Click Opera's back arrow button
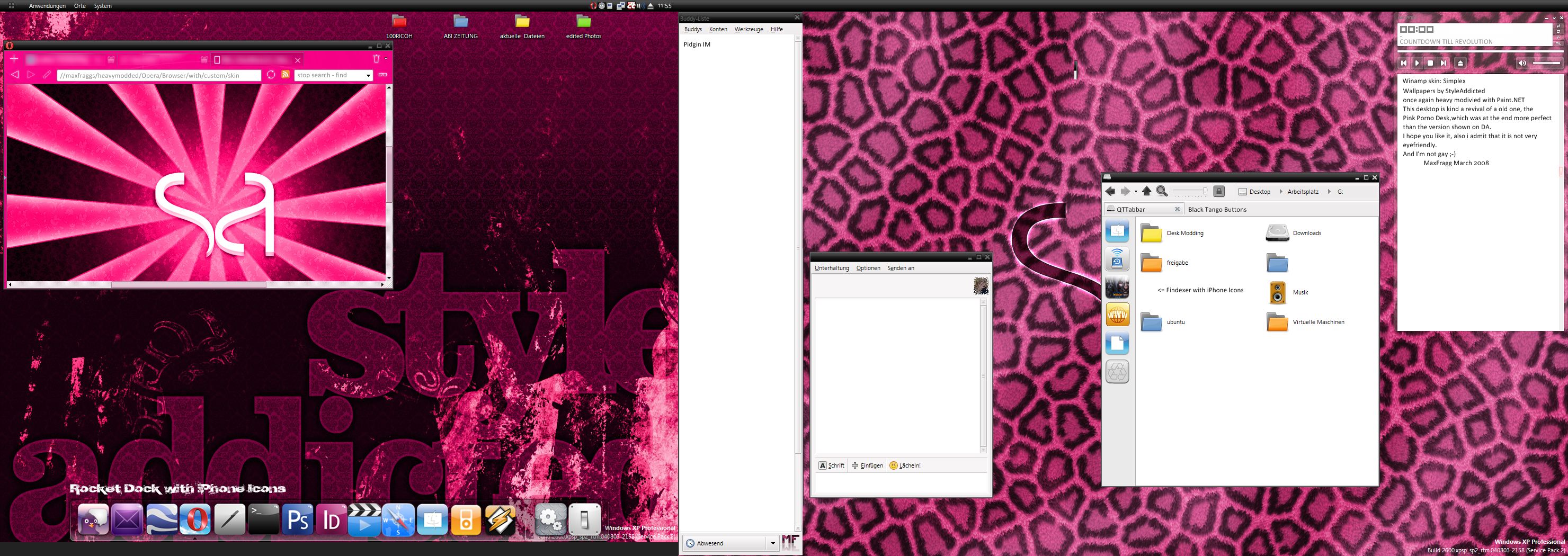The image size is (1568, 556). tap(15, 75)
